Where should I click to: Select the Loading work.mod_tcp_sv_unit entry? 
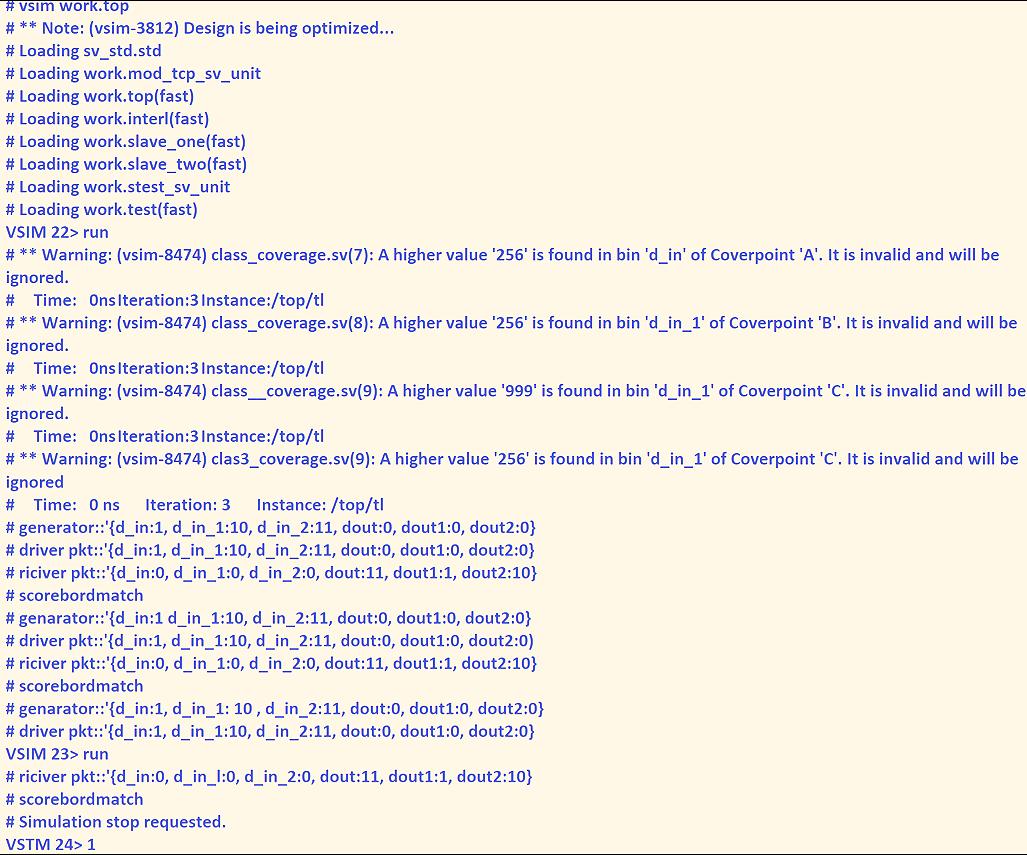(133, 73)
